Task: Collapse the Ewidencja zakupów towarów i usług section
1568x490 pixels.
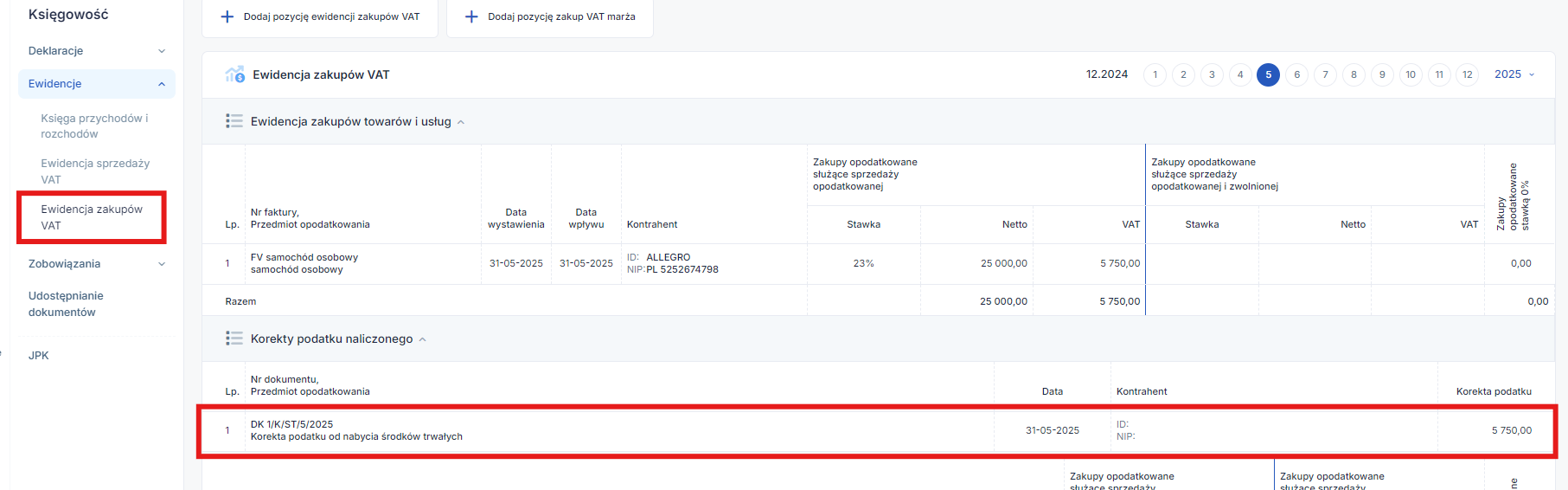Action: coord(461,122)
